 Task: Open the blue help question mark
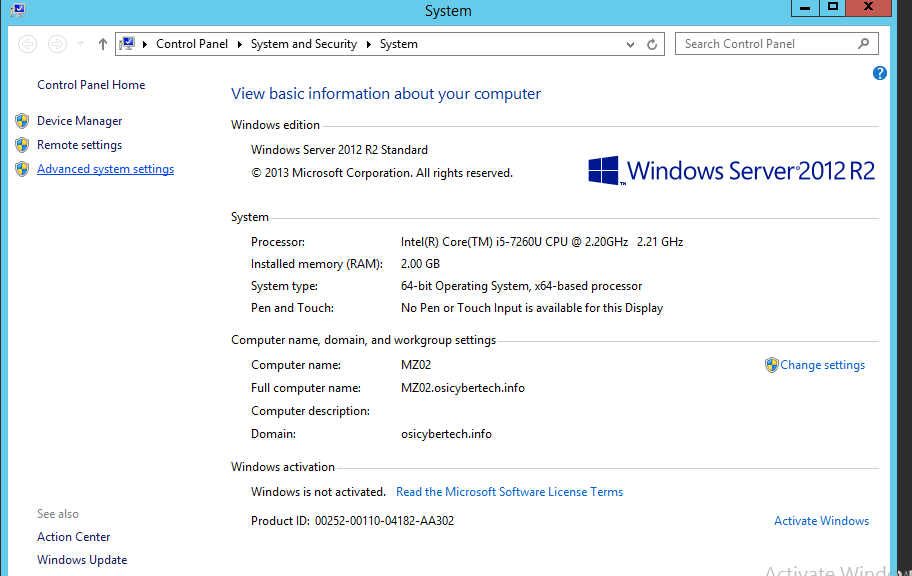click(x=879, y=73)
